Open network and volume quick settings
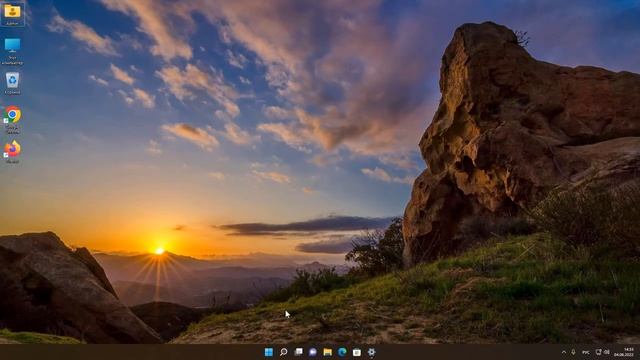 (x=602, y=352)
